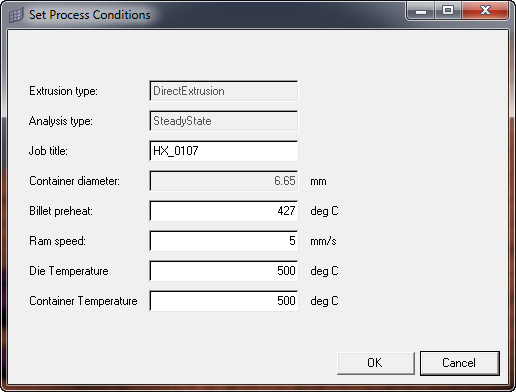Click the 'Extrusion type:' label

63,91
